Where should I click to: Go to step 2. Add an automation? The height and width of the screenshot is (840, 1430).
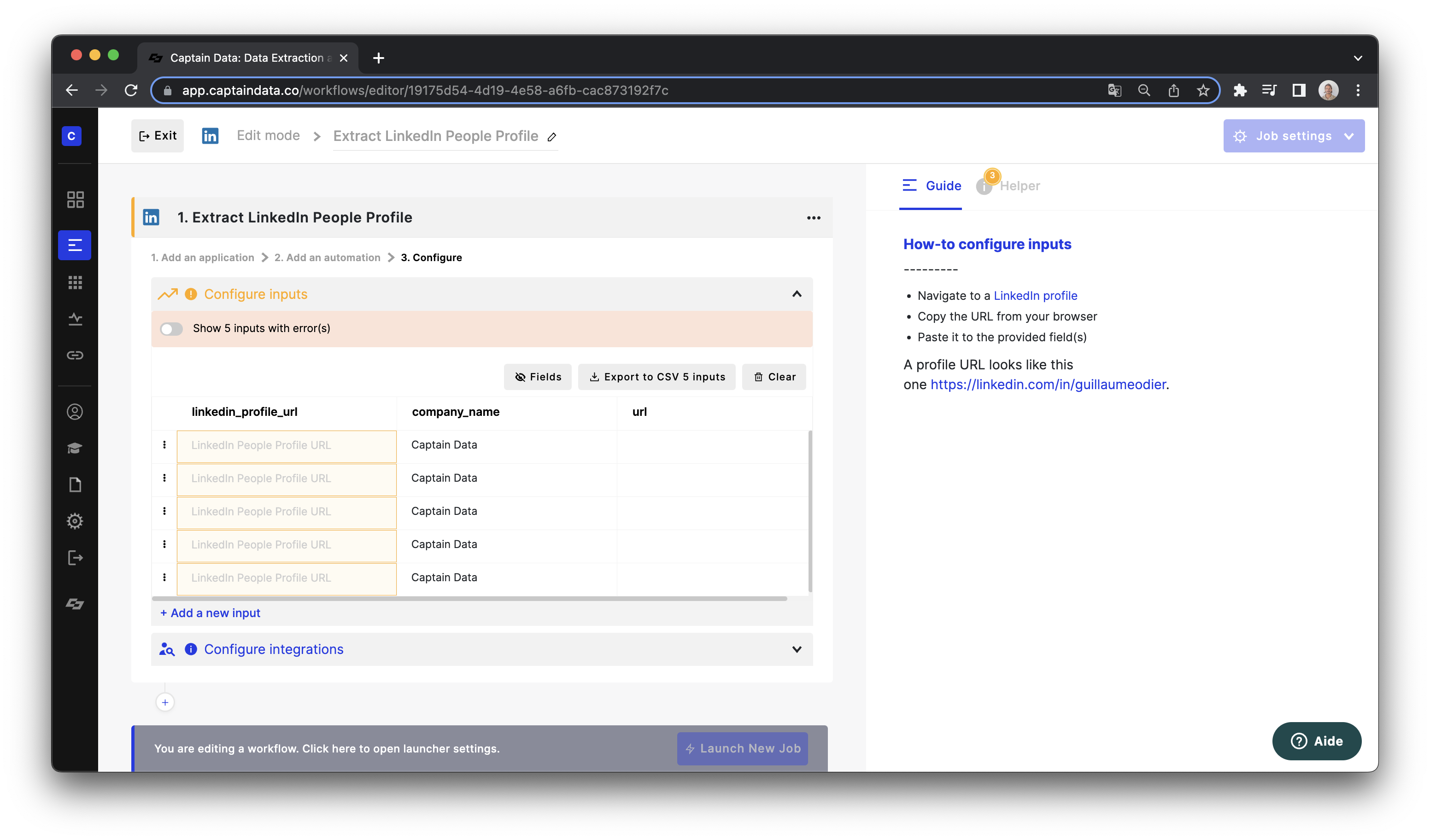[x=328, y=257]
